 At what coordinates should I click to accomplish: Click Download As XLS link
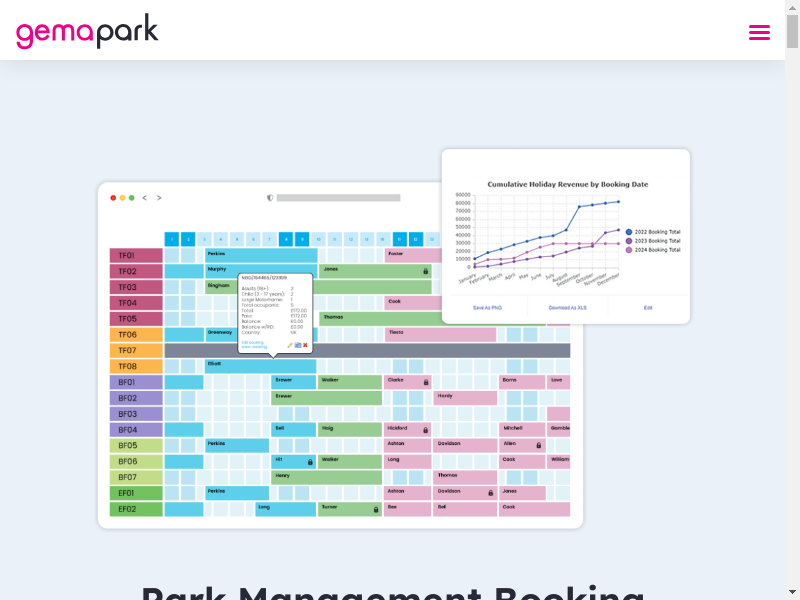click(567, 308)
